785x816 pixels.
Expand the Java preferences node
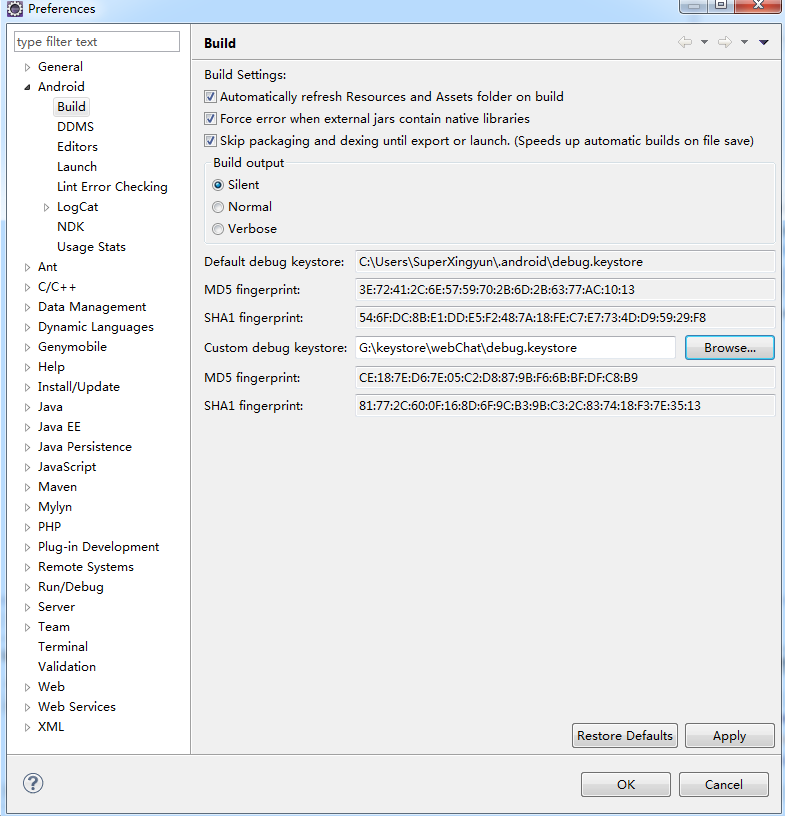(28, 407)
